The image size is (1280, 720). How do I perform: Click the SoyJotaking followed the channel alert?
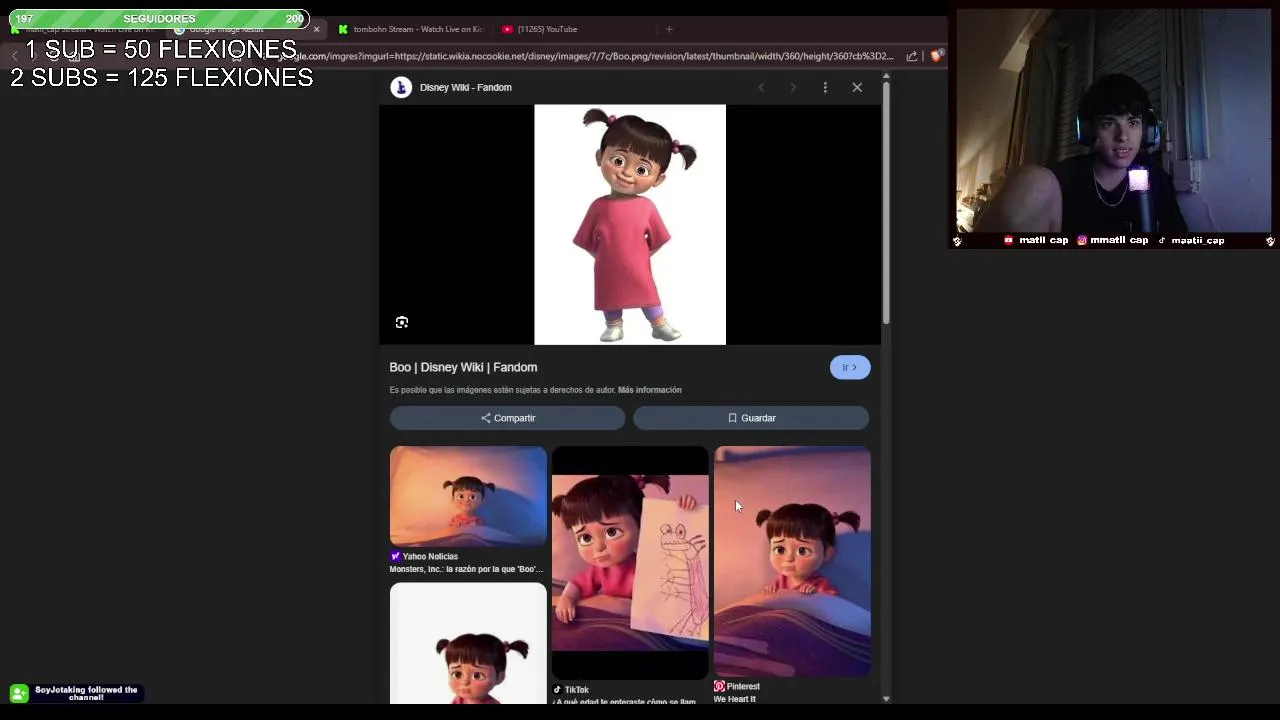[x=76, y=693]
